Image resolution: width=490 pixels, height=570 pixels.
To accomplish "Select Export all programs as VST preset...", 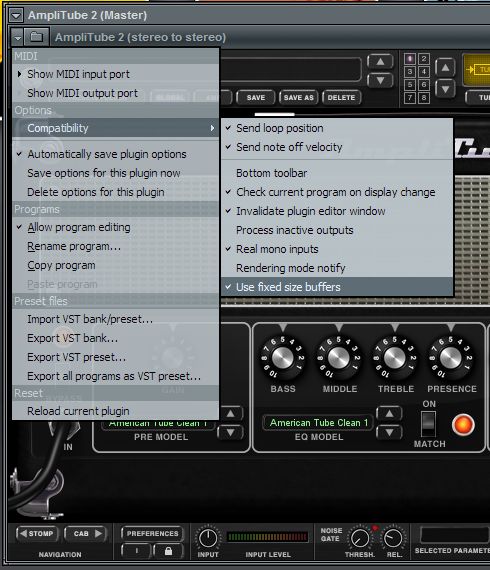I will coord(116,376).
